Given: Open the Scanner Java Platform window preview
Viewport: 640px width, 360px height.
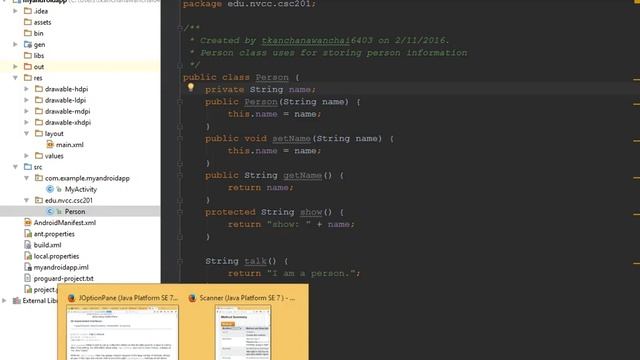Looking at the screenshot, I should pyautogui.click(x=243, y=333).
